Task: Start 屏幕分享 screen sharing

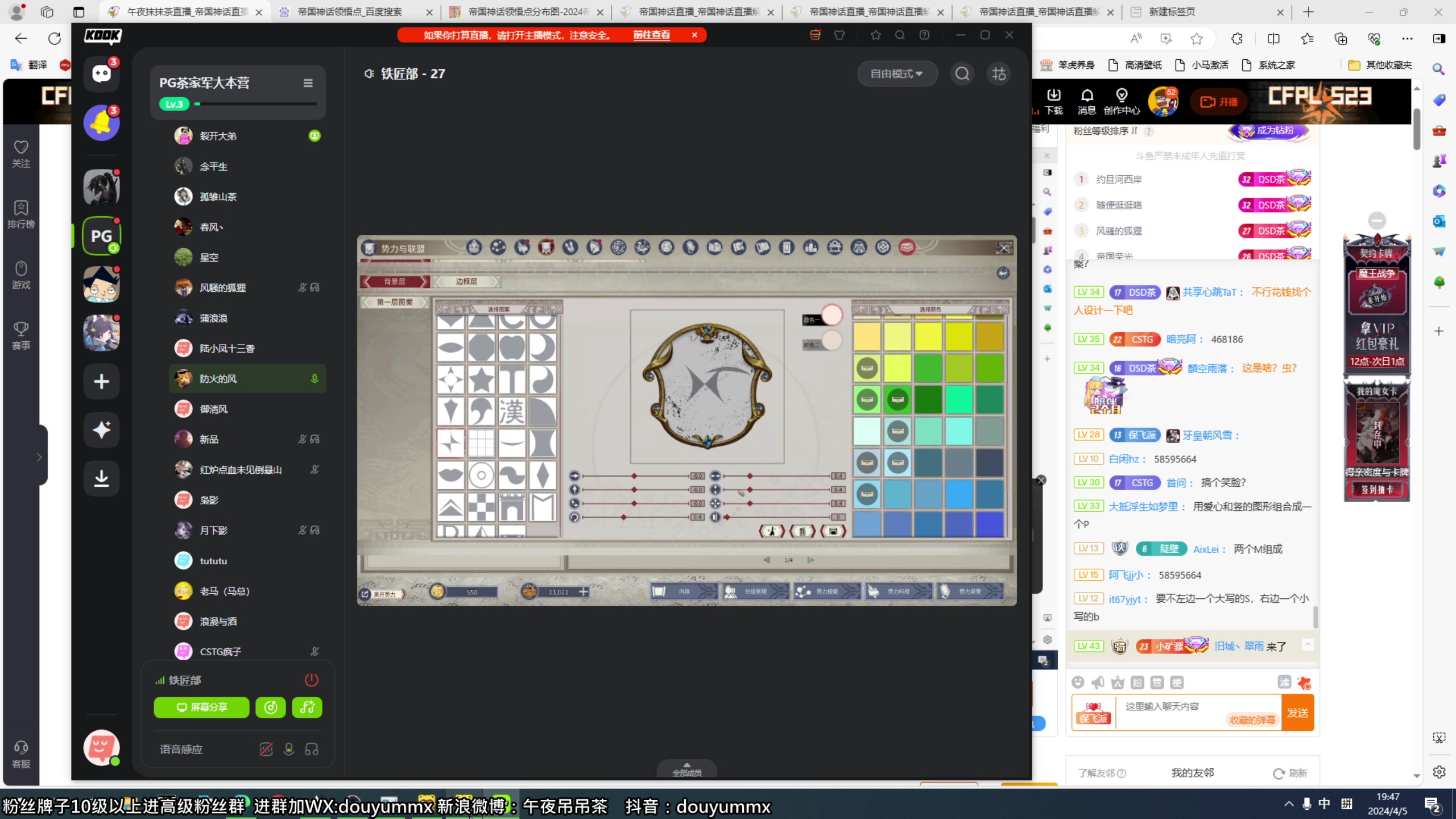Action: (x=201, y=707)
